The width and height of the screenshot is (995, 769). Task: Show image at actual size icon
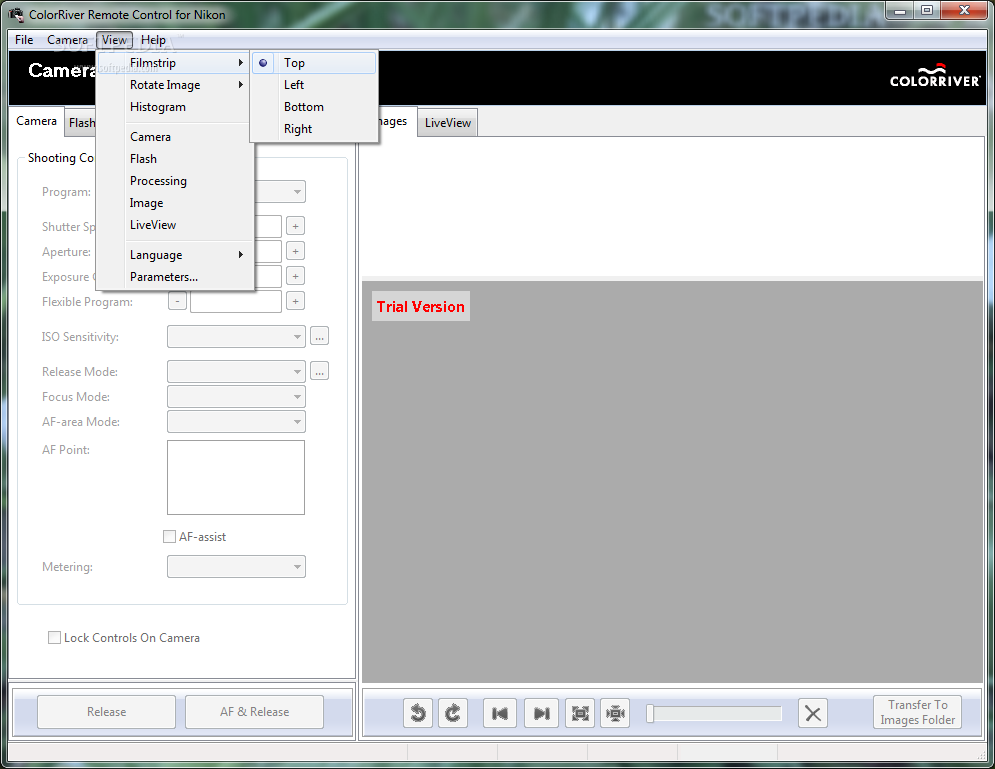click(615, 713)
